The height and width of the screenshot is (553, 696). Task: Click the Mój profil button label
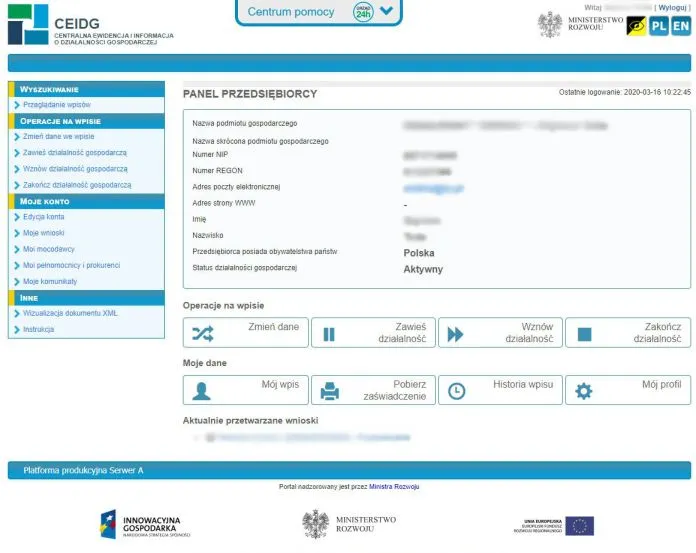point(662,384)
